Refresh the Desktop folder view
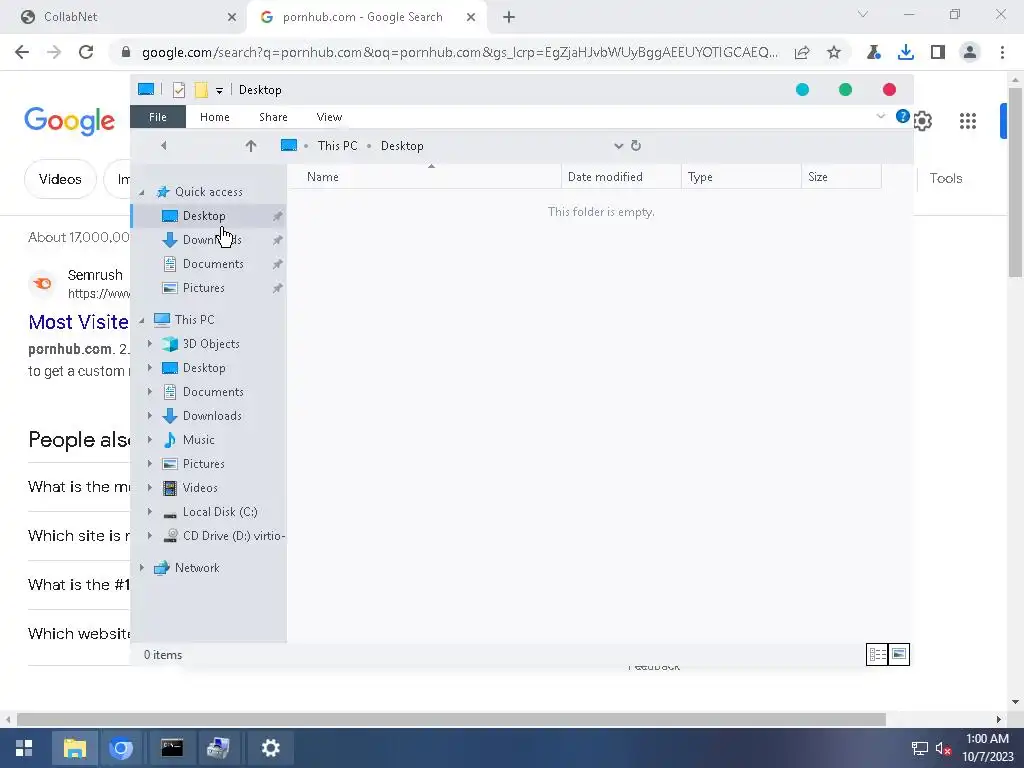The width and height of the screenshot is (1024, 768). [x=636, y=146]
